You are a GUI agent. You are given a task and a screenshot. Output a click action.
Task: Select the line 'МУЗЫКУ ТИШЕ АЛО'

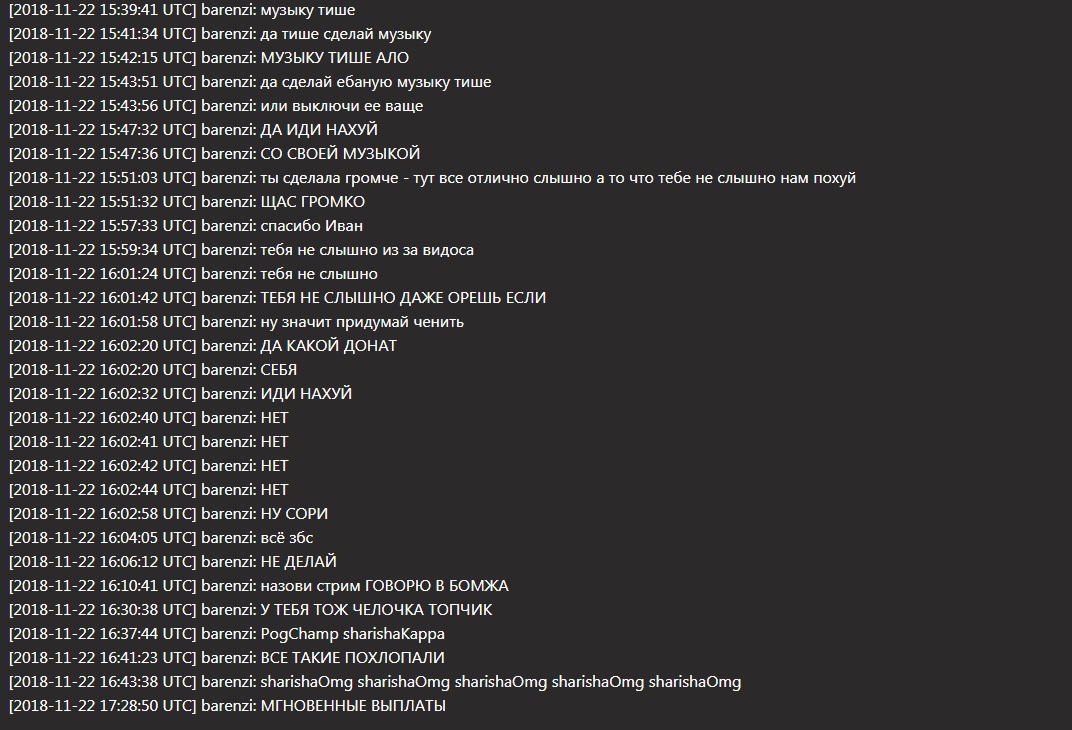335,58
